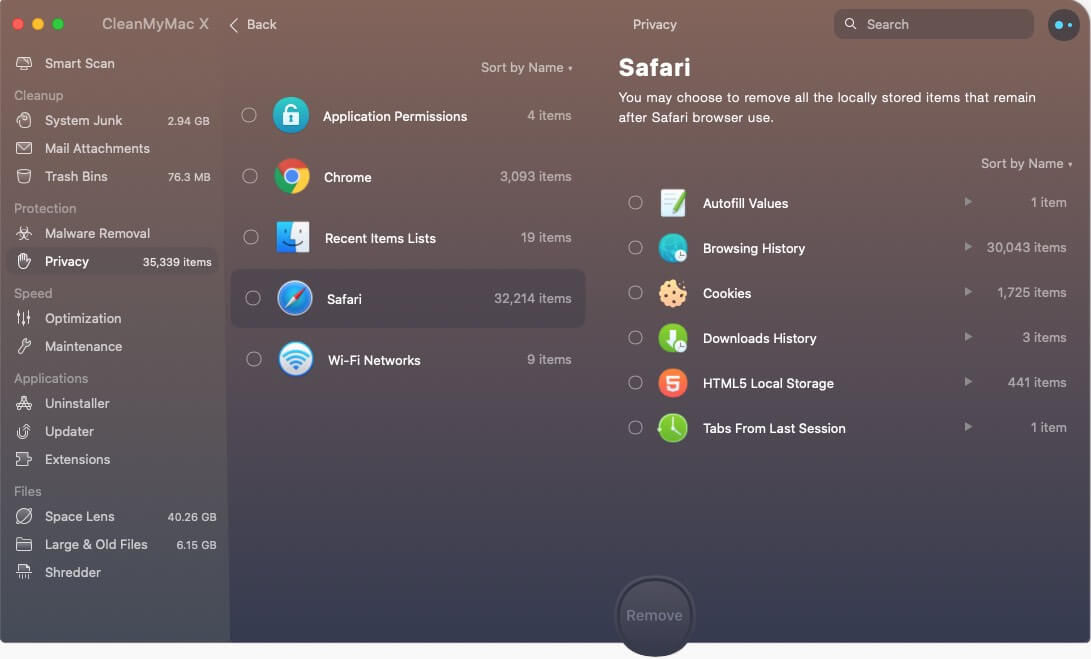Viewport: 1091px width, 659px height.
Task: Expand the Browsing History disclosure triangle
Action: click(968, 247)
